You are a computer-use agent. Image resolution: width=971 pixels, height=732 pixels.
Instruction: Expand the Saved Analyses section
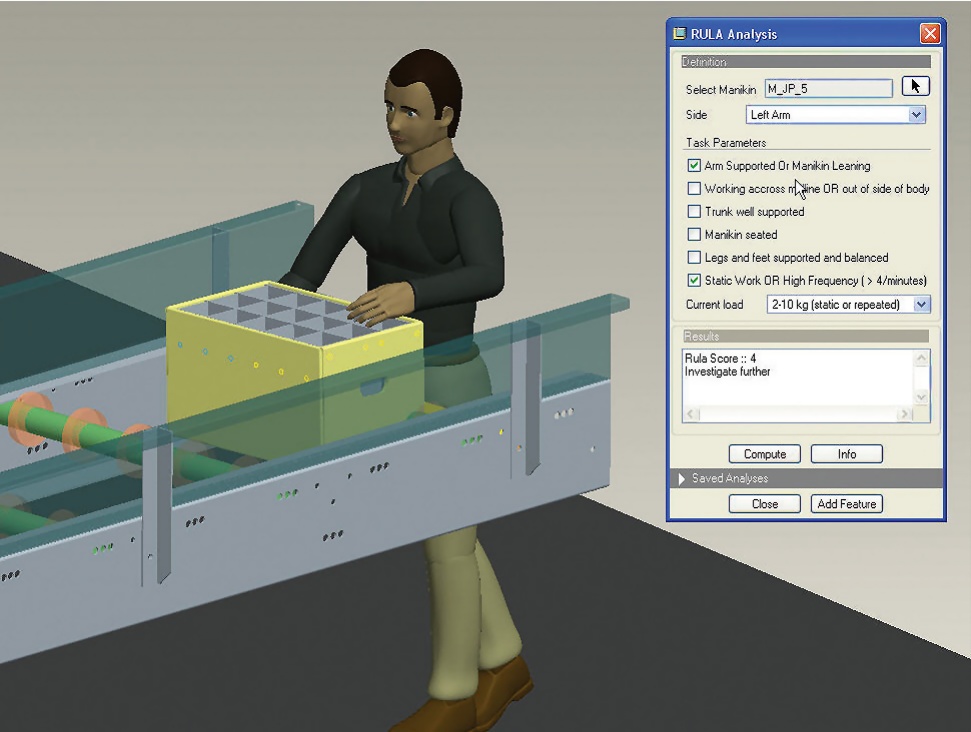click(x=683, y=479)
